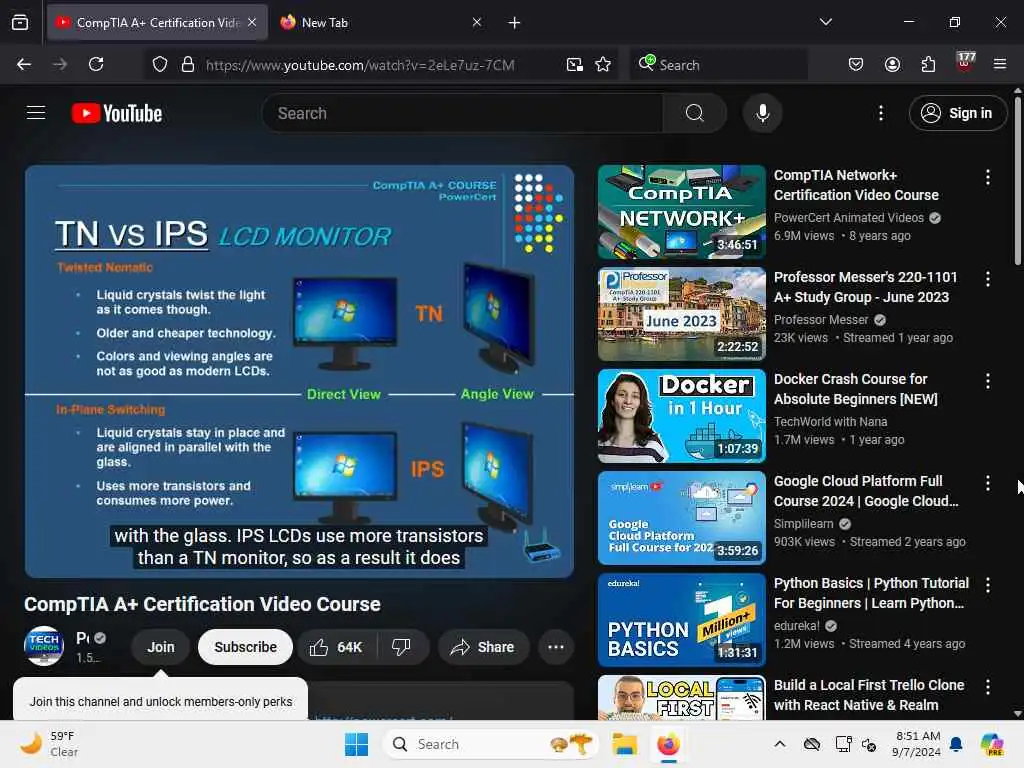Close the CompTIA A+ Certification tab
The width and height of the screenshot is (1024, 768).
[x=252, y=22]
